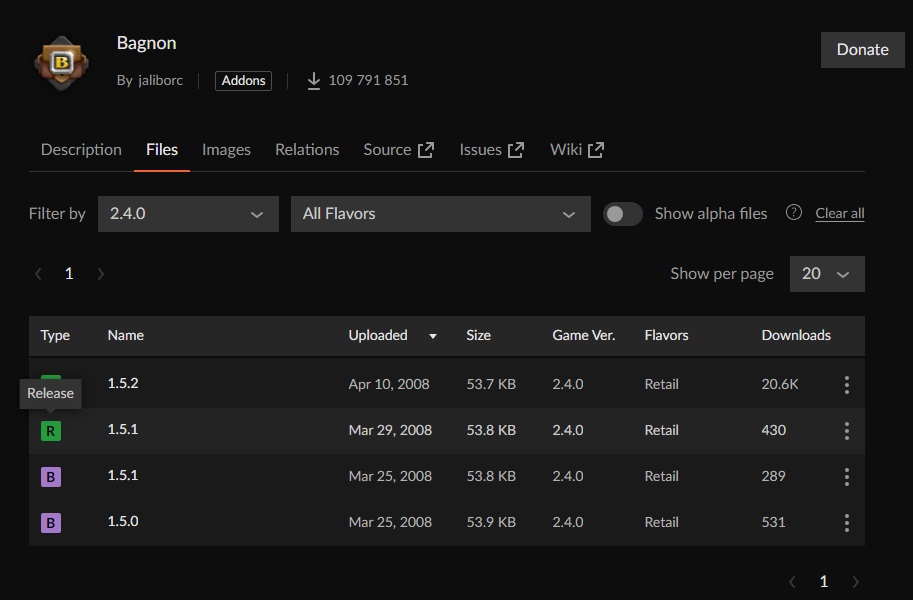Open the Relations tab
Image resolution: width=913 pixels, height=600 pixels.
point(307,150)
